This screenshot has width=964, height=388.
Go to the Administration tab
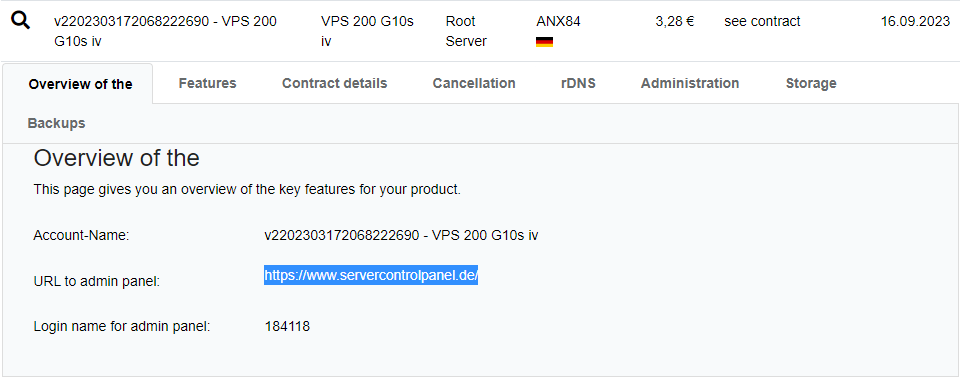tap(690, 83)
